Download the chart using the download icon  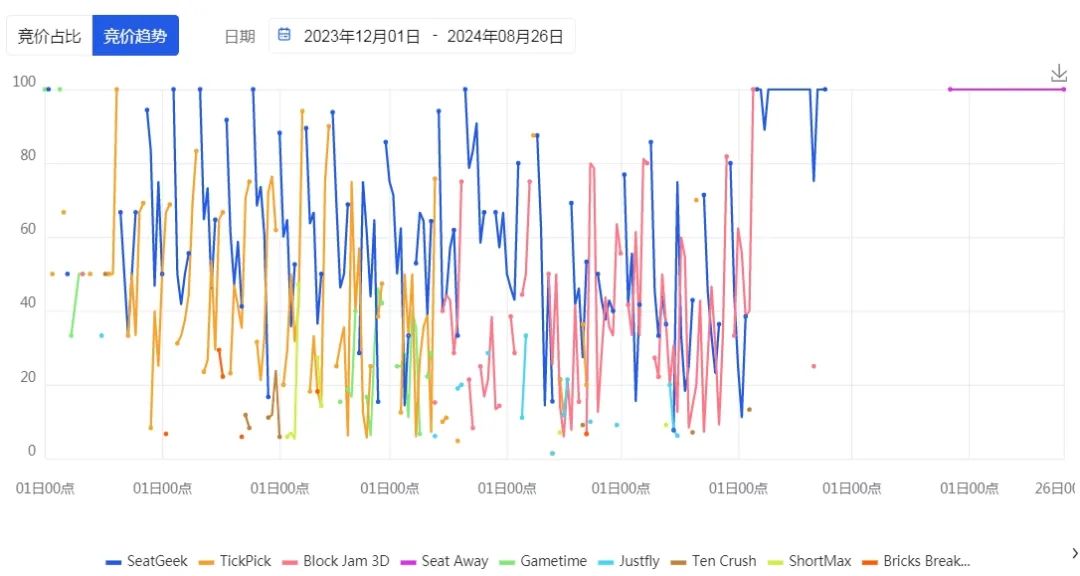tap(1059, 73)
